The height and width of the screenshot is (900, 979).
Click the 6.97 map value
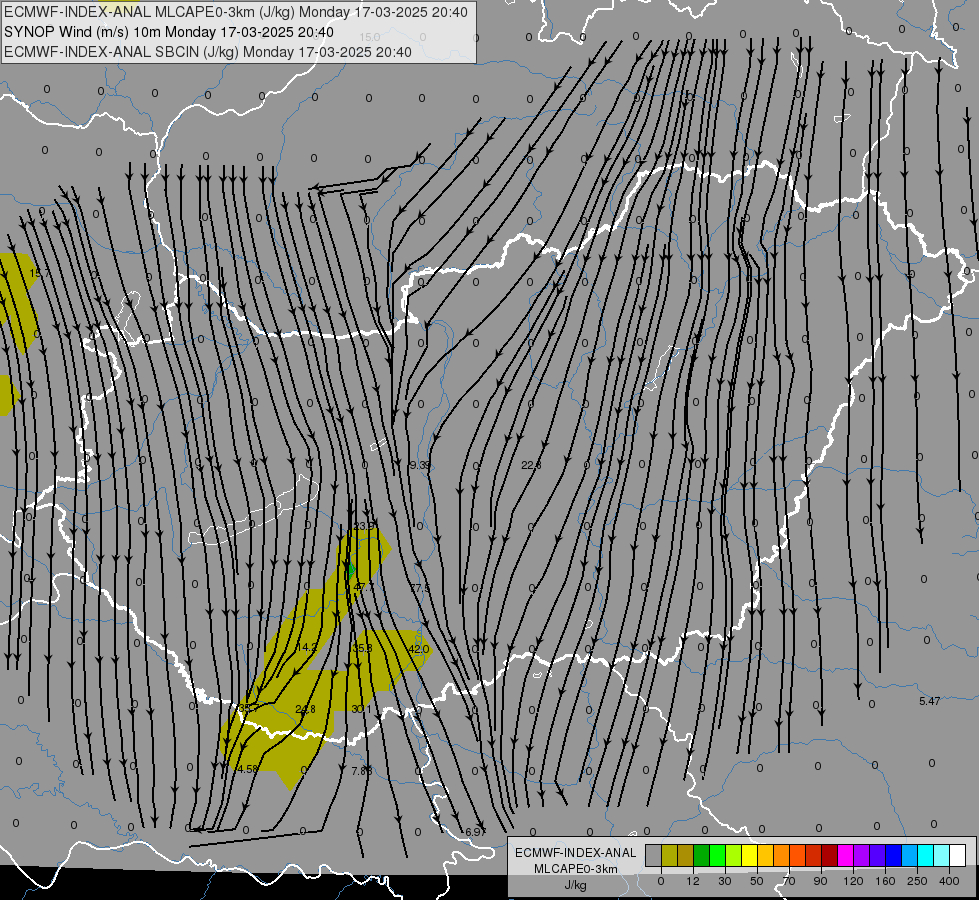pos(476,832)
